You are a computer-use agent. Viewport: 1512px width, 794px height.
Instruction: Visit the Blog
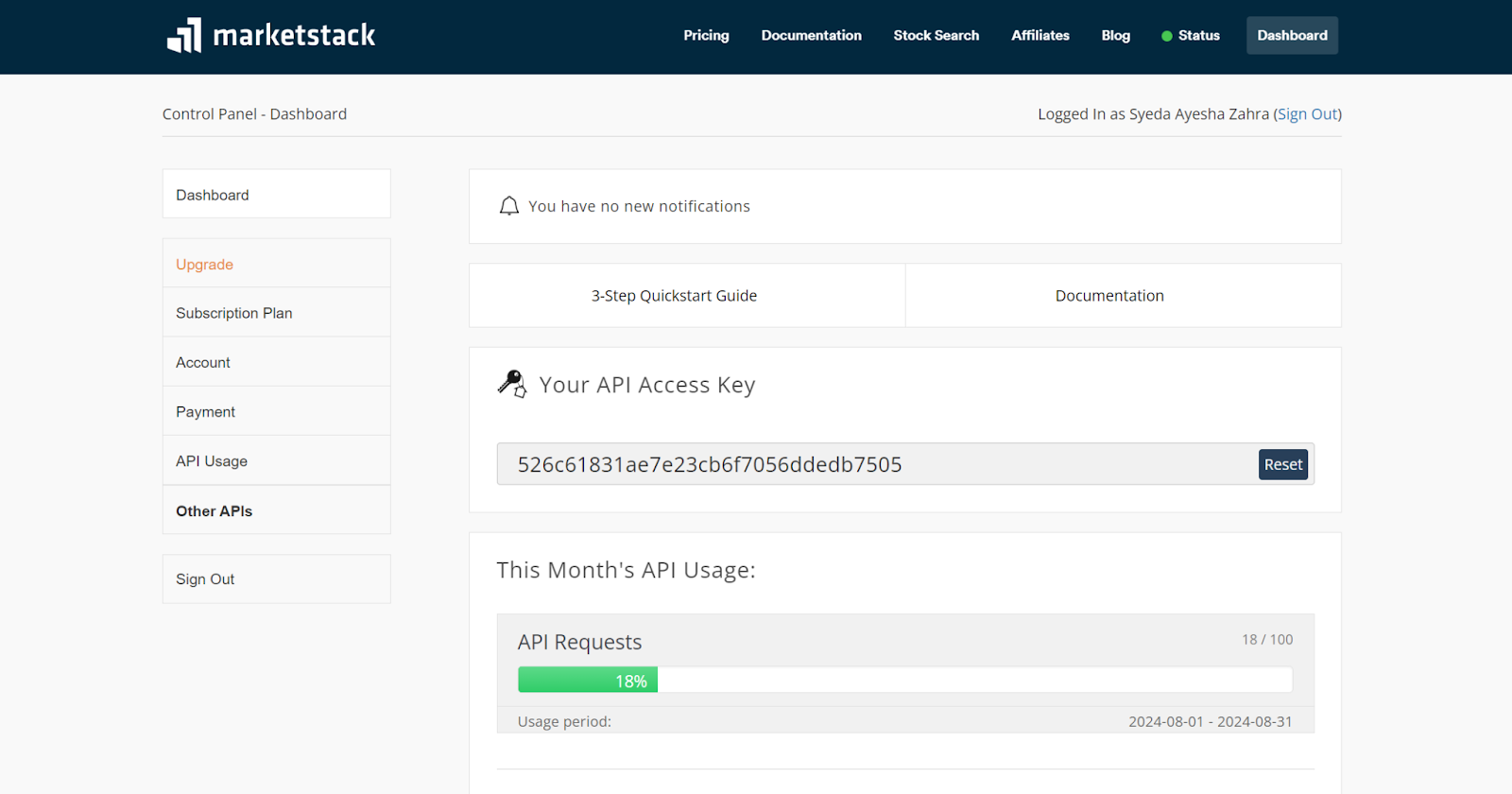1116,35
